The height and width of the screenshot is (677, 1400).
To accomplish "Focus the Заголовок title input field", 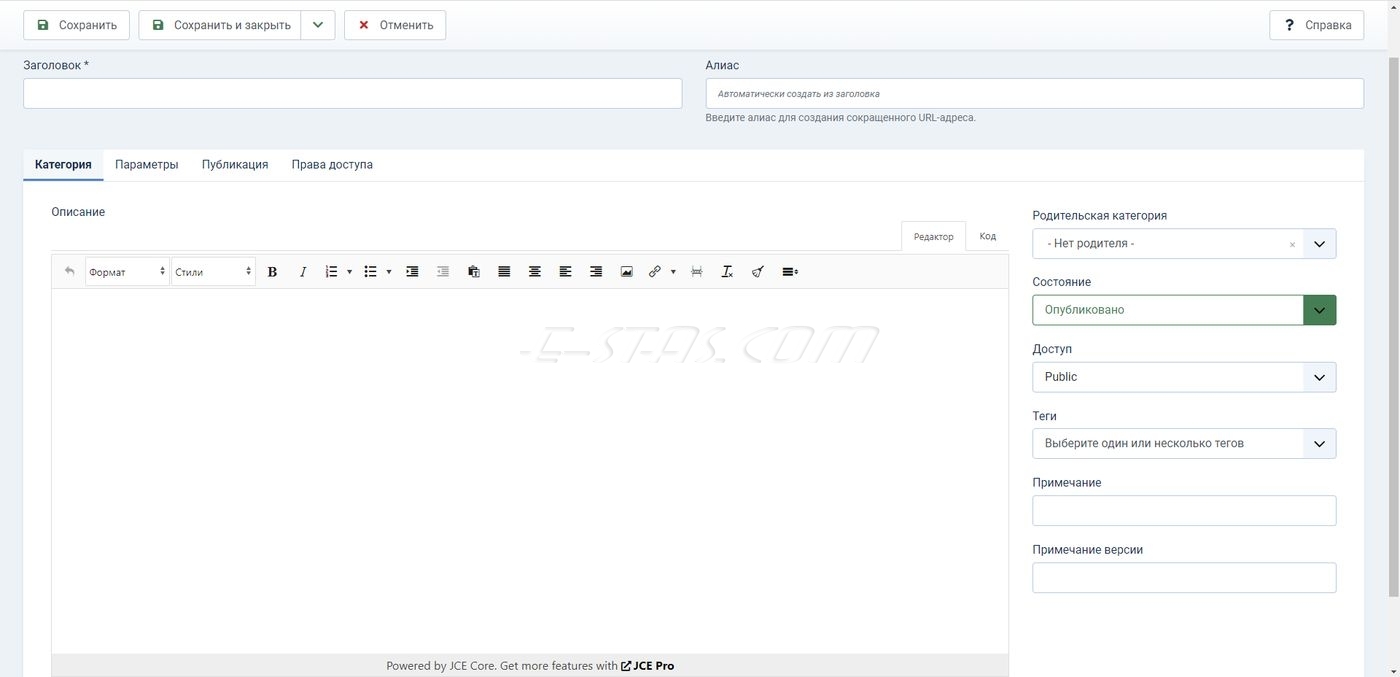I will [352, 93].
